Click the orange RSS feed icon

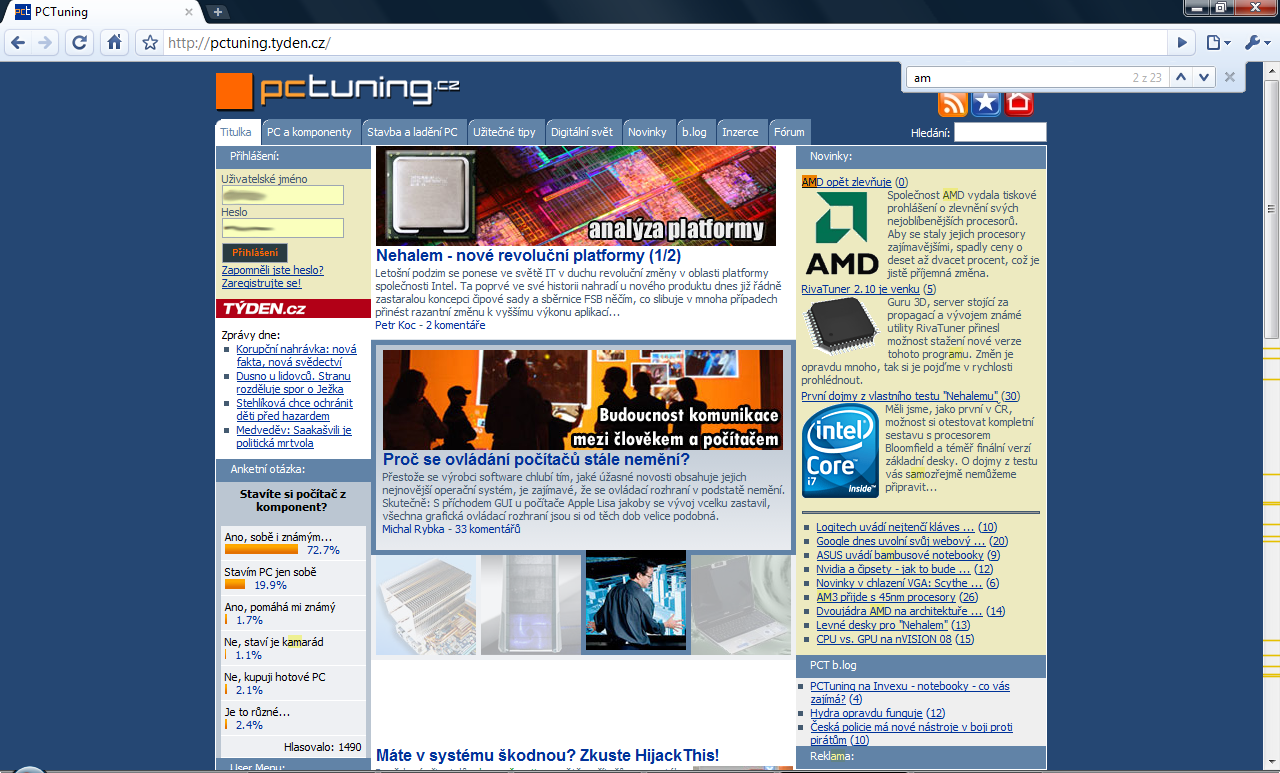click(953, 103)
